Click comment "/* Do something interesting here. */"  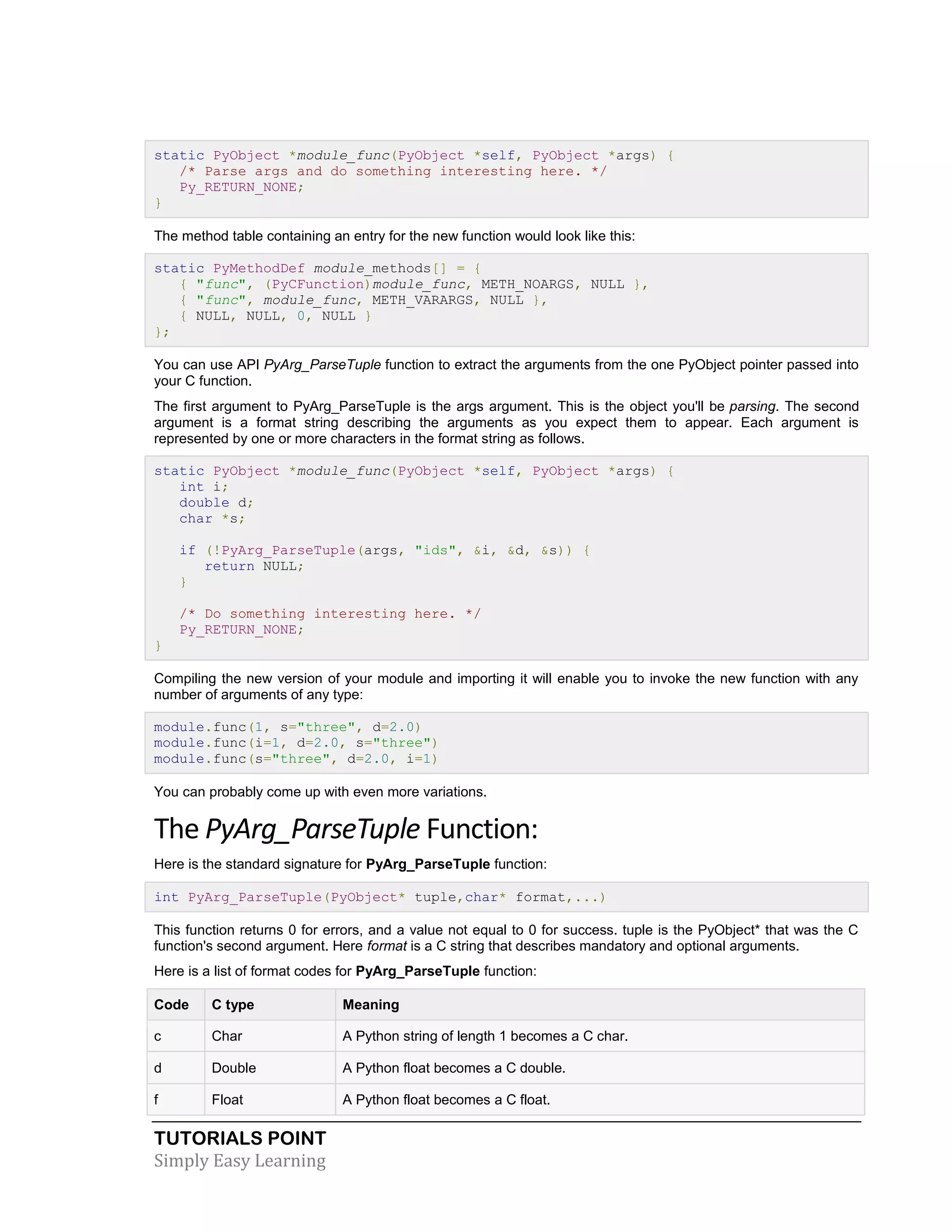tap(330, 614)
